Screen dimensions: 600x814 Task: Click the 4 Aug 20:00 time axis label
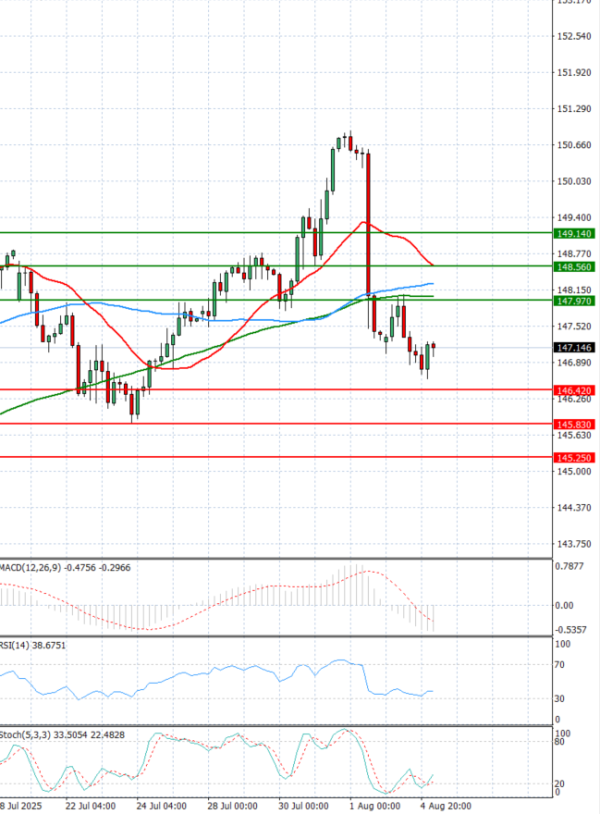click(446, 806)
